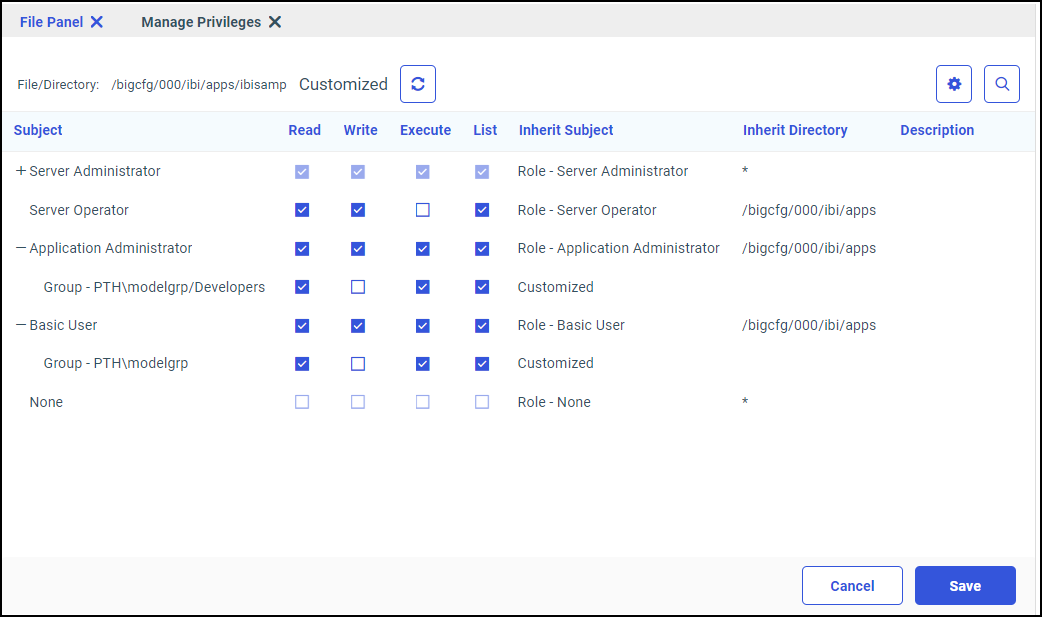1042x617 pixels.
Task: Open the settings gear panel
Action: click(953, 84)
